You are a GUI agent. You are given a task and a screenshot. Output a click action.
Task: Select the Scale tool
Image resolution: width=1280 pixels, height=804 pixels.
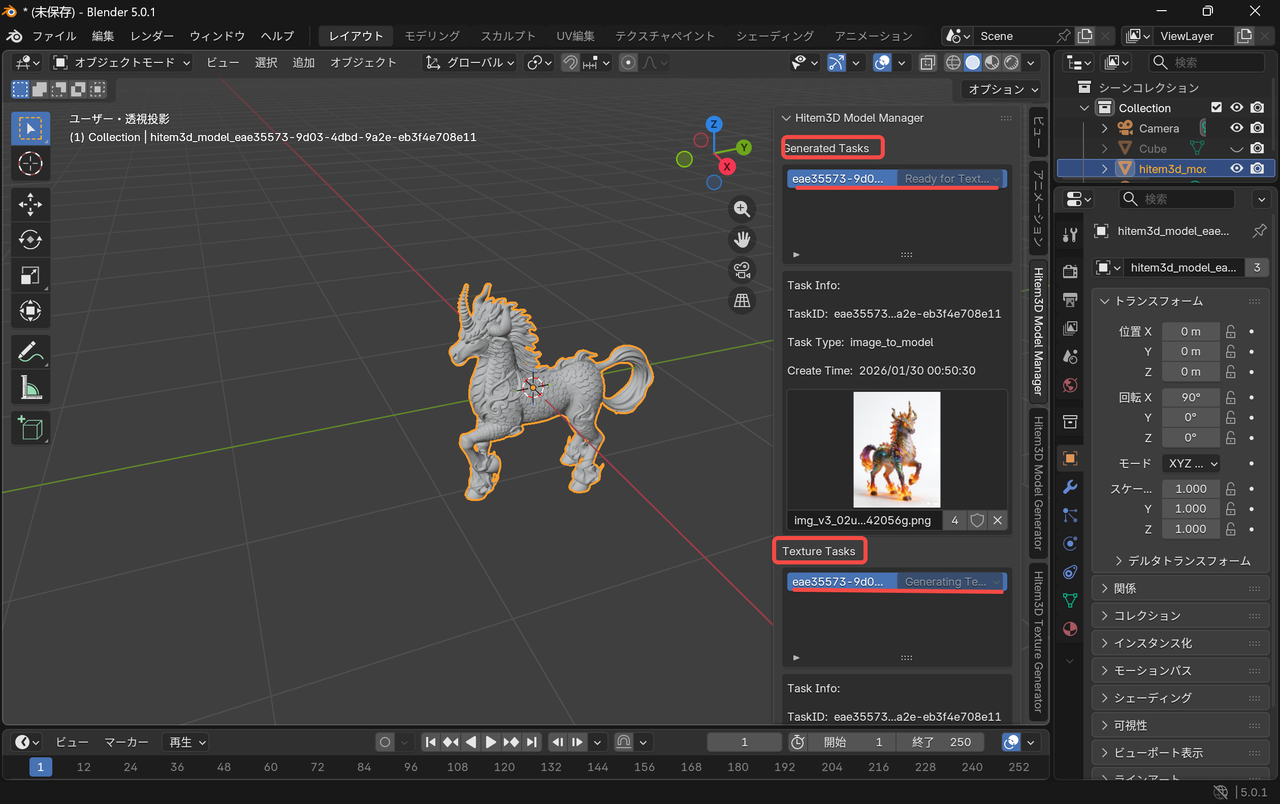pyautogui.click(x=30, y=275)
